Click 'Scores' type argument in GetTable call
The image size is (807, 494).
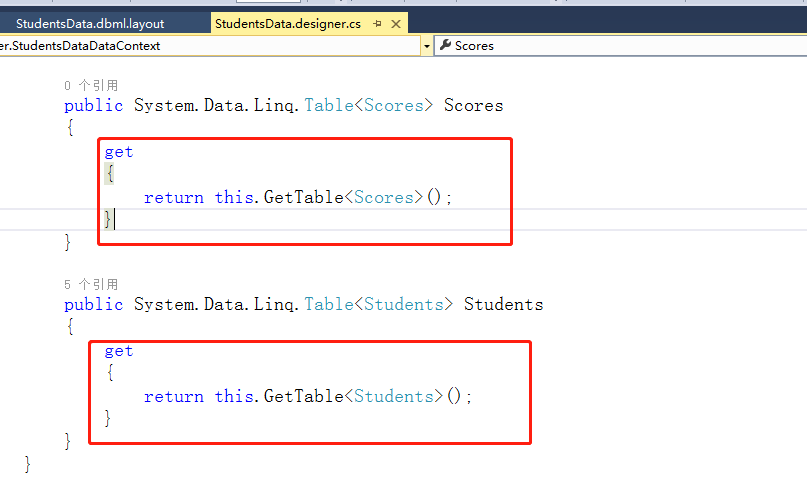(x=384, y=198)
